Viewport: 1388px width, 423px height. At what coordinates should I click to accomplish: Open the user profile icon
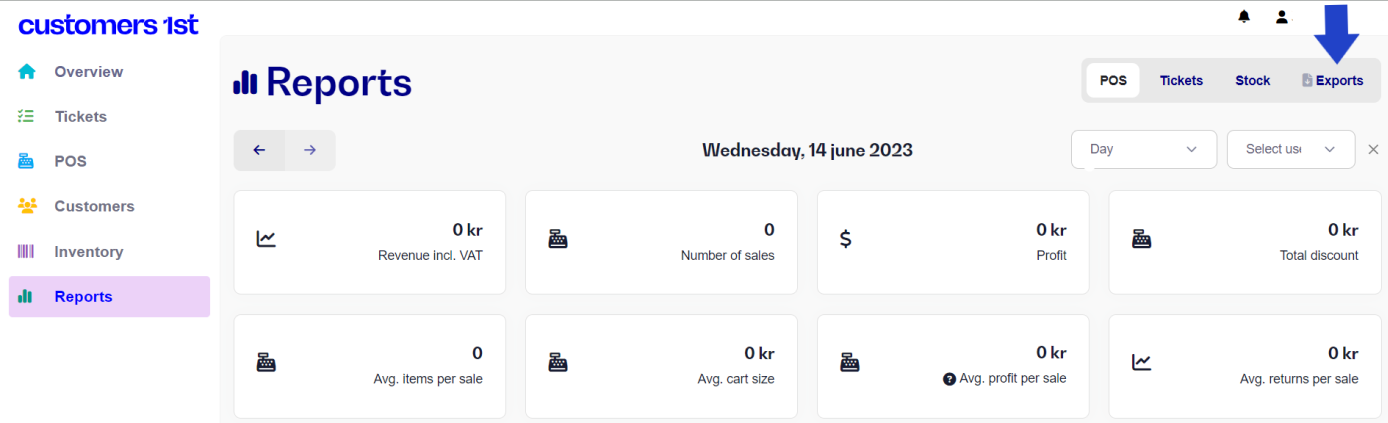pos(1281,17)
